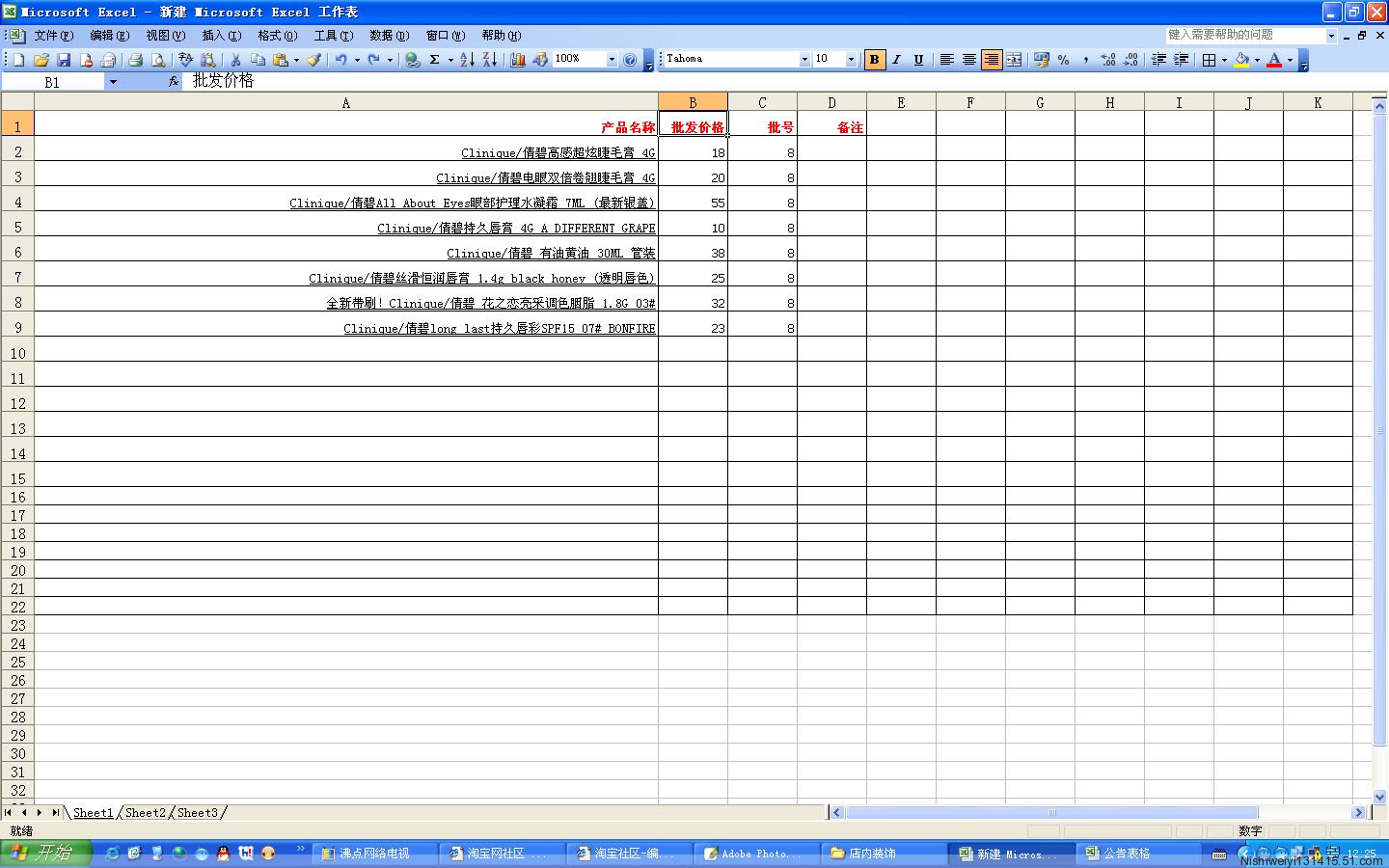The image size is (1389, 868).
Task: Open the borders style dropdown arrow
Action: [1224, 60]
